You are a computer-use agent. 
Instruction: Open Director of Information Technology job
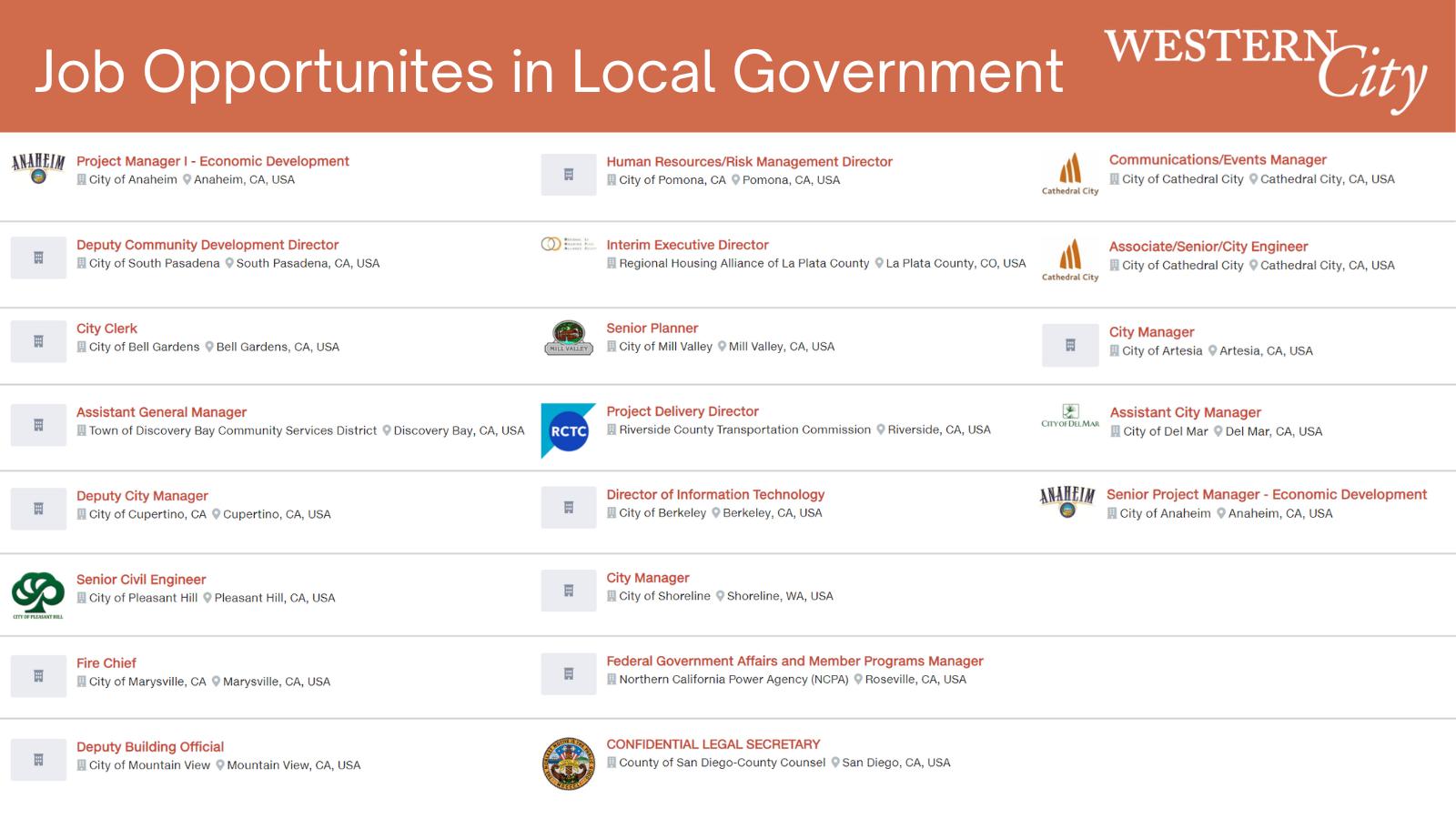pos(715,494)
